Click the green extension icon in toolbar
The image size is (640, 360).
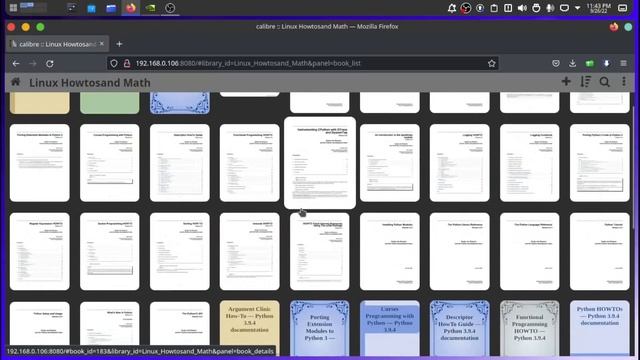(589, 63)
